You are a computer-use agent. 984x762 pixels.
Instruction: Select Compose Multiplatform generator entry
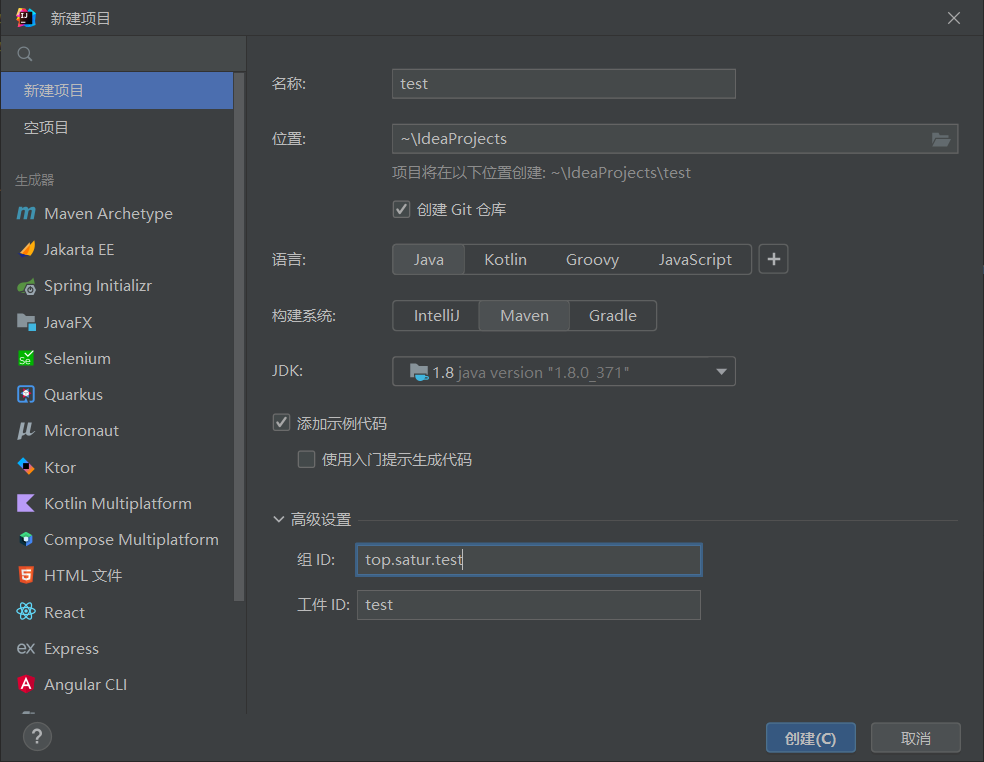[117, 539]
